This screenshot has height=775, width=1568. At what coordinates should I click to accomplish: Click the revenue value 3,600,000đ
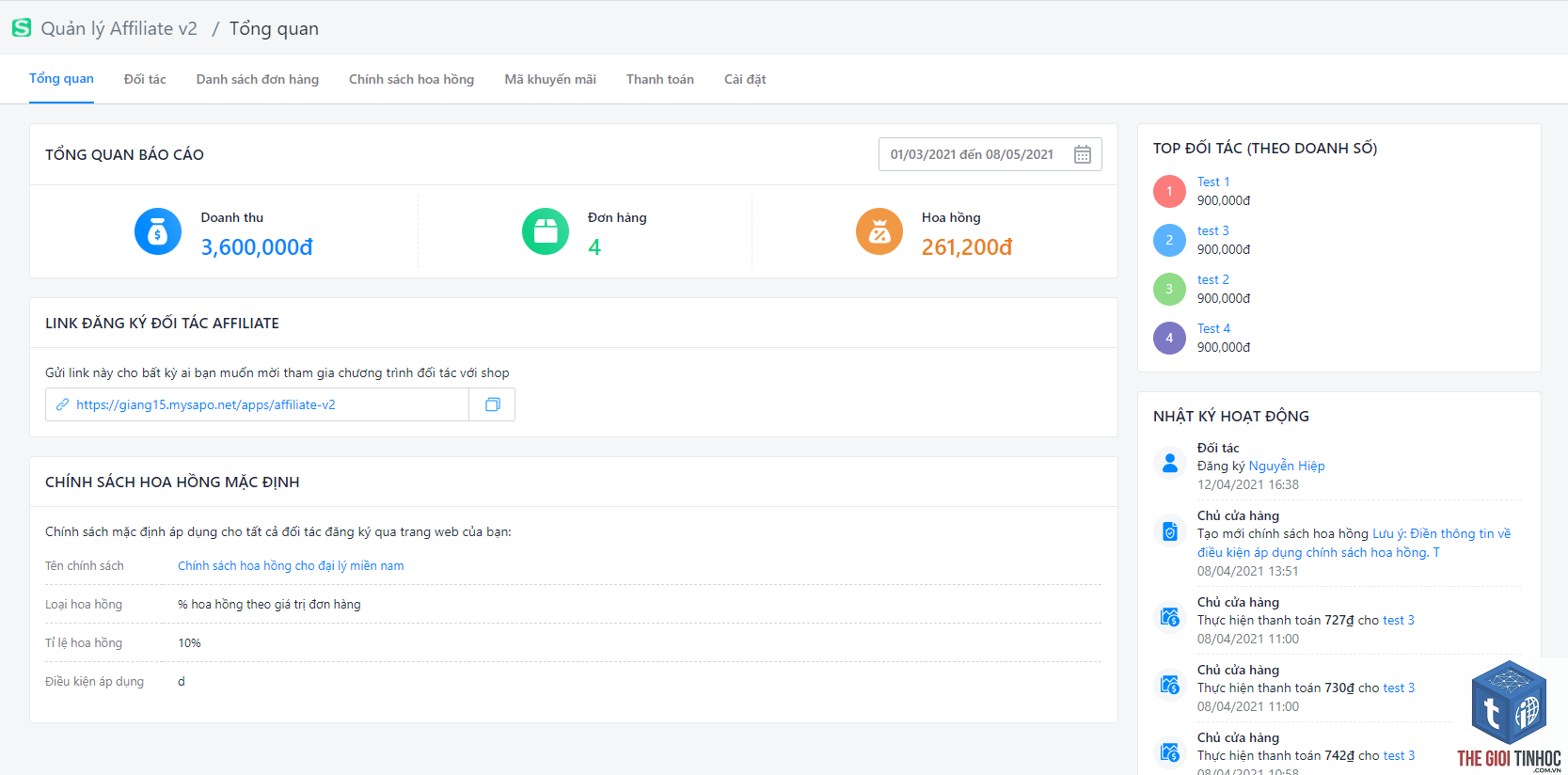tap(257, 246)
